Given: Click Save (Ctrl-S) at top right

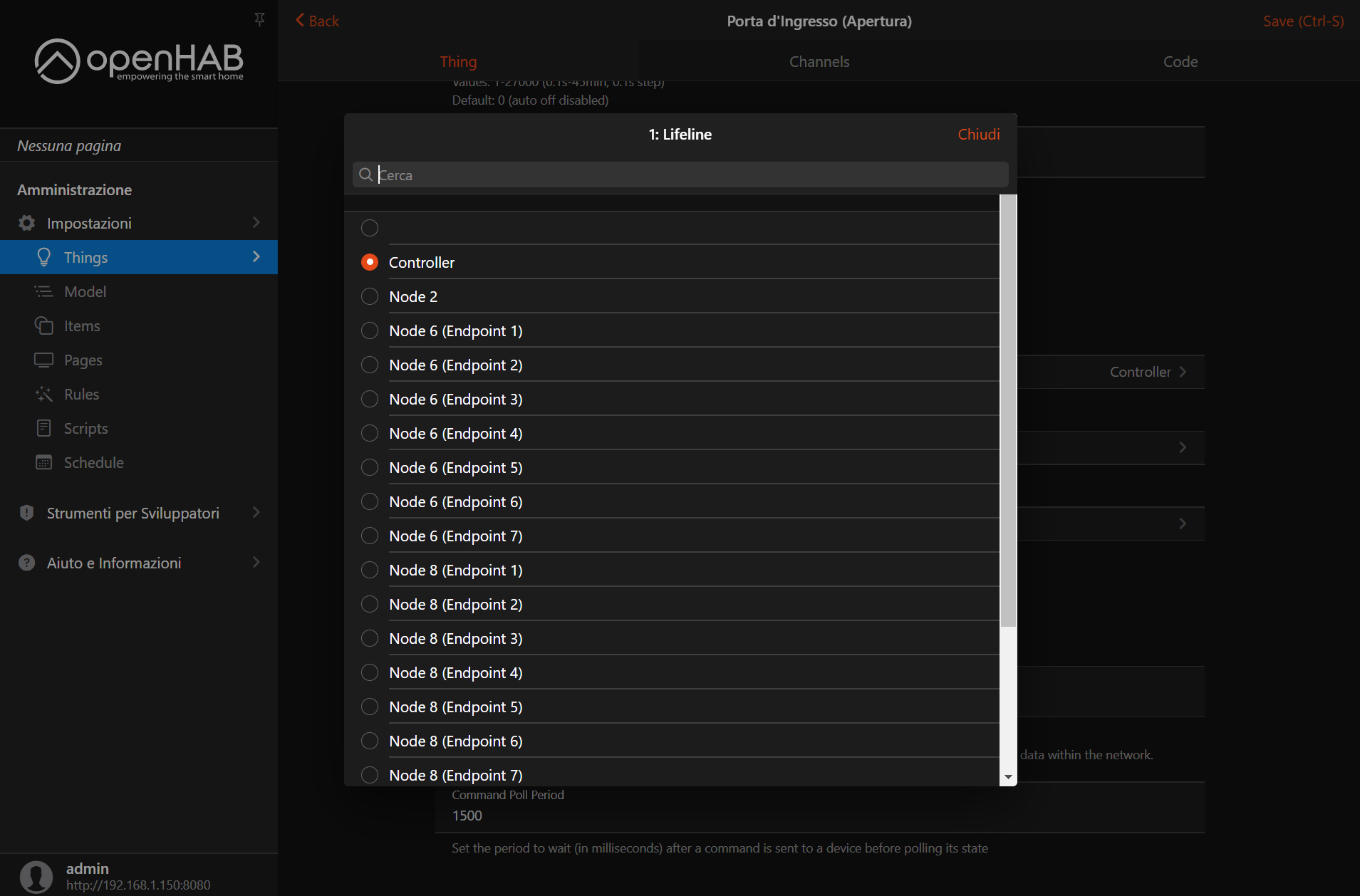Looking at the screenshot, I should pyautogui.click(x=1302, y=21).
